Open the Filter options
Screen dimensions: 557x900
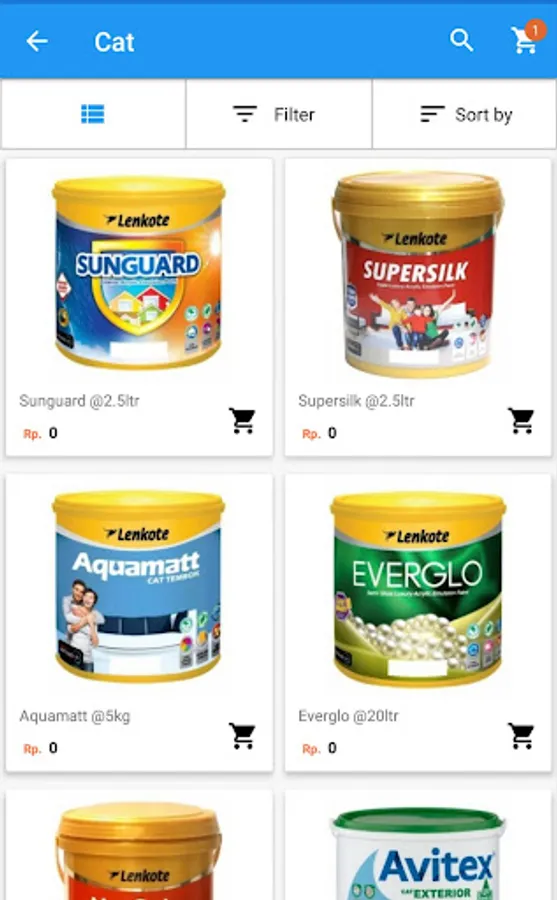coord(279,114)
